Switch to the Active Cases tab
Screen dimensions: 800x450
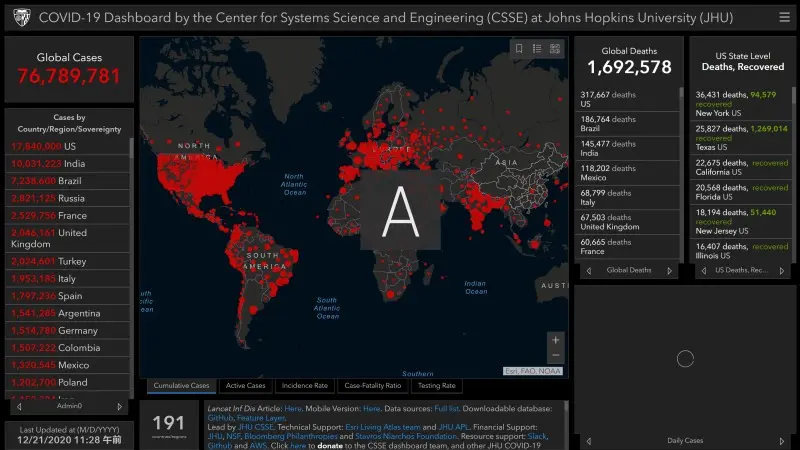[x=245, y=386]
